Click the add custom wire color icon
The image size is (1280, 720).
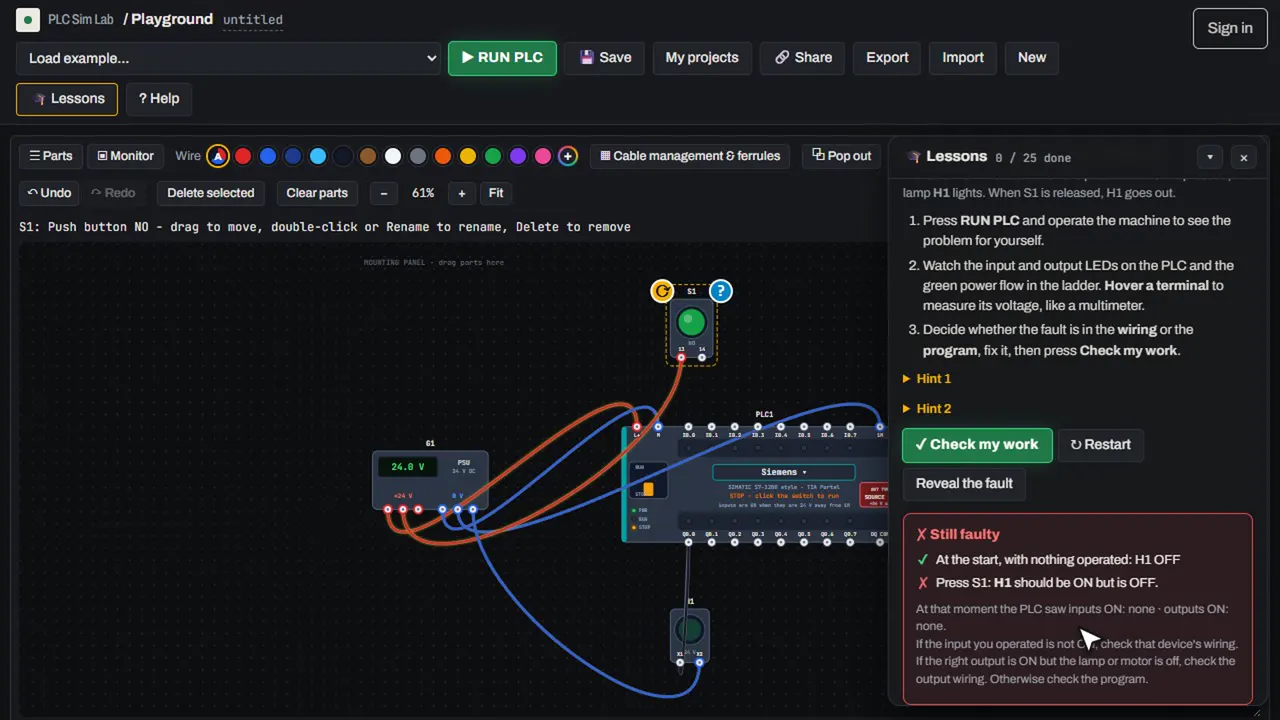click(568, 156)
